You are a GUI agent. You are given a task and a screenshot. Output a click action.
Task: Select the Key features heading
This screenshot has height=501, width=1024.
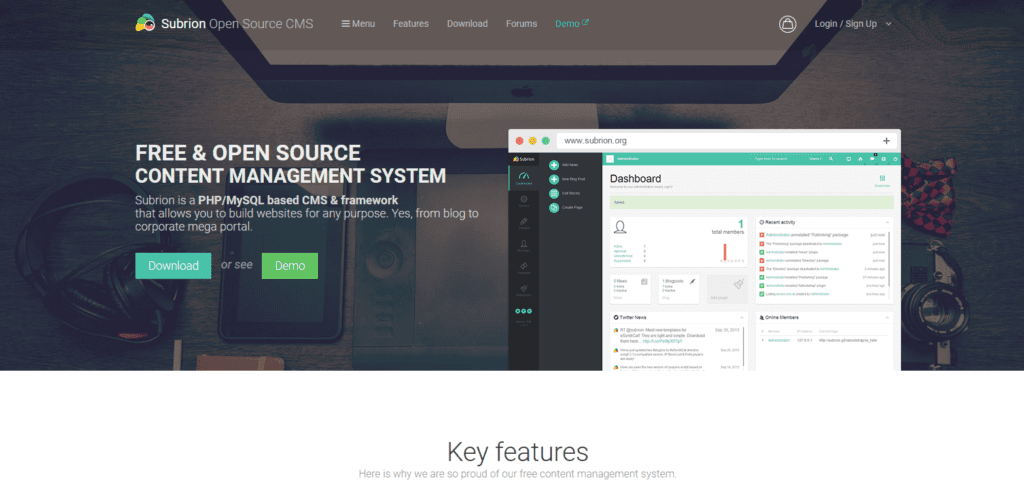coord(517,451)
